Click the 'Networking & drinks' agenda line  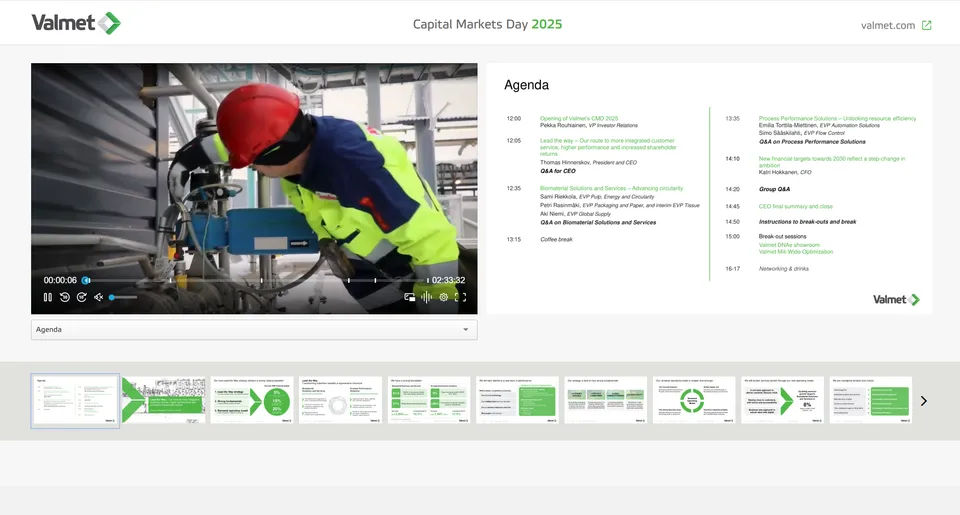pyautogui.click(x=783, y=269)
